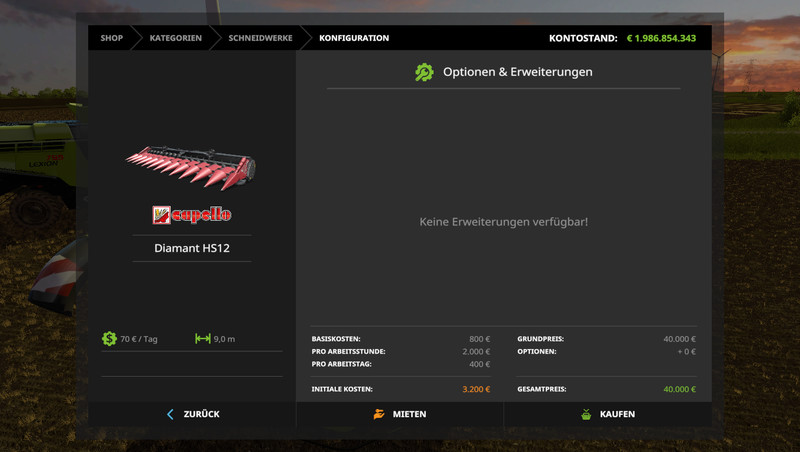This screenshot has width=800, height=452.
Task: Click the Capello brand logo
Action: point(192,214)
